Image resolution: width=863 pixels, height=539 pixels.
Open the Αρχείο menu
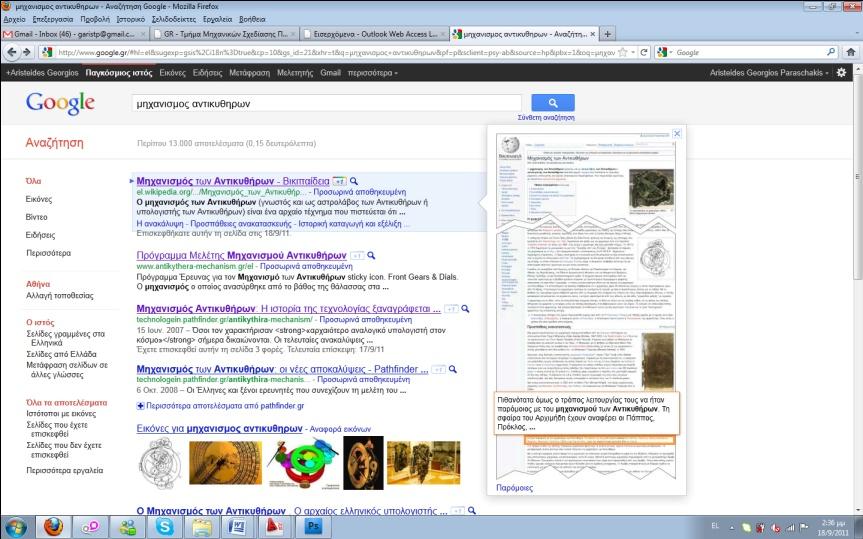[14, 19]
